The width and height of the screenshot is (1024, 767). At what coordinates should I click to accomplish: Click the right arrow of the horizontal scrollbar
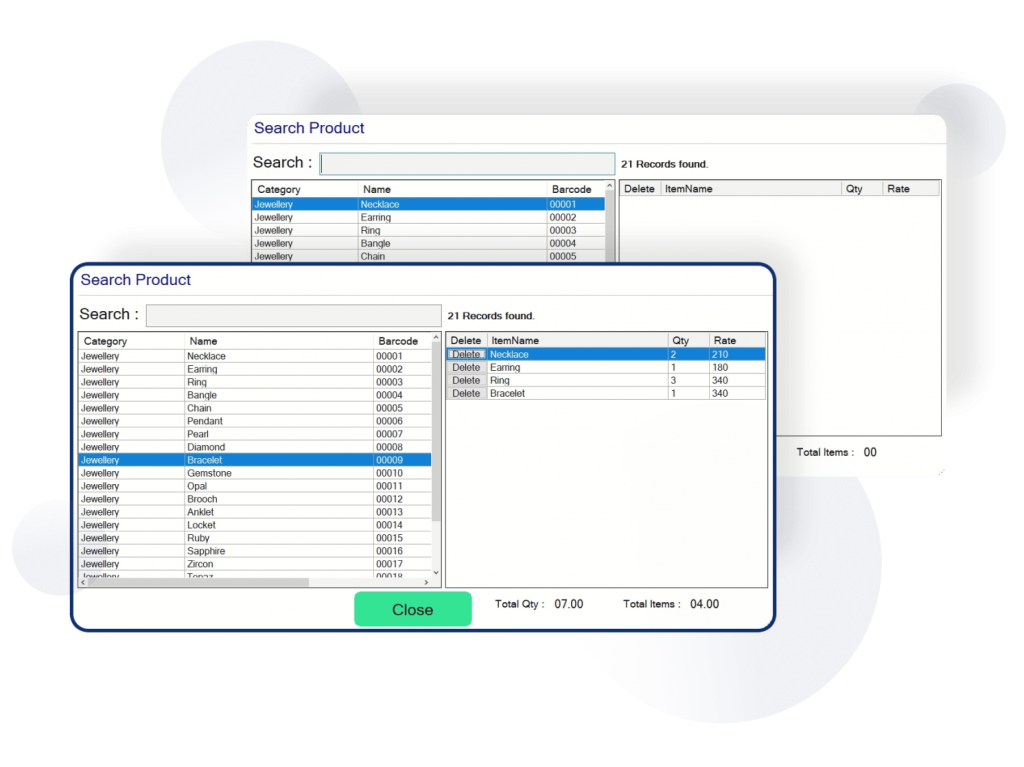click(426, 582)
